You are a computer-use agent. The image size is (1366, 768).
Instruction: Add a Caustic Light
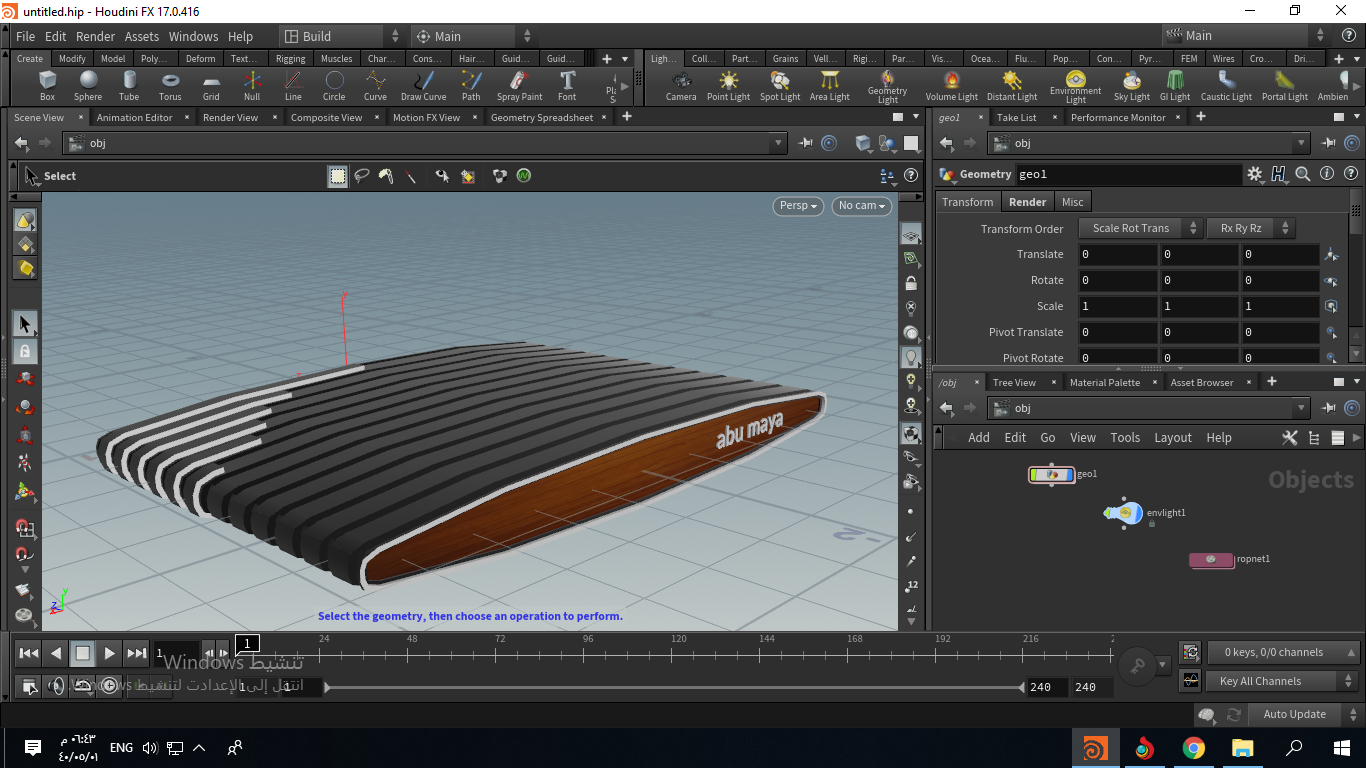pos(1226,85)
